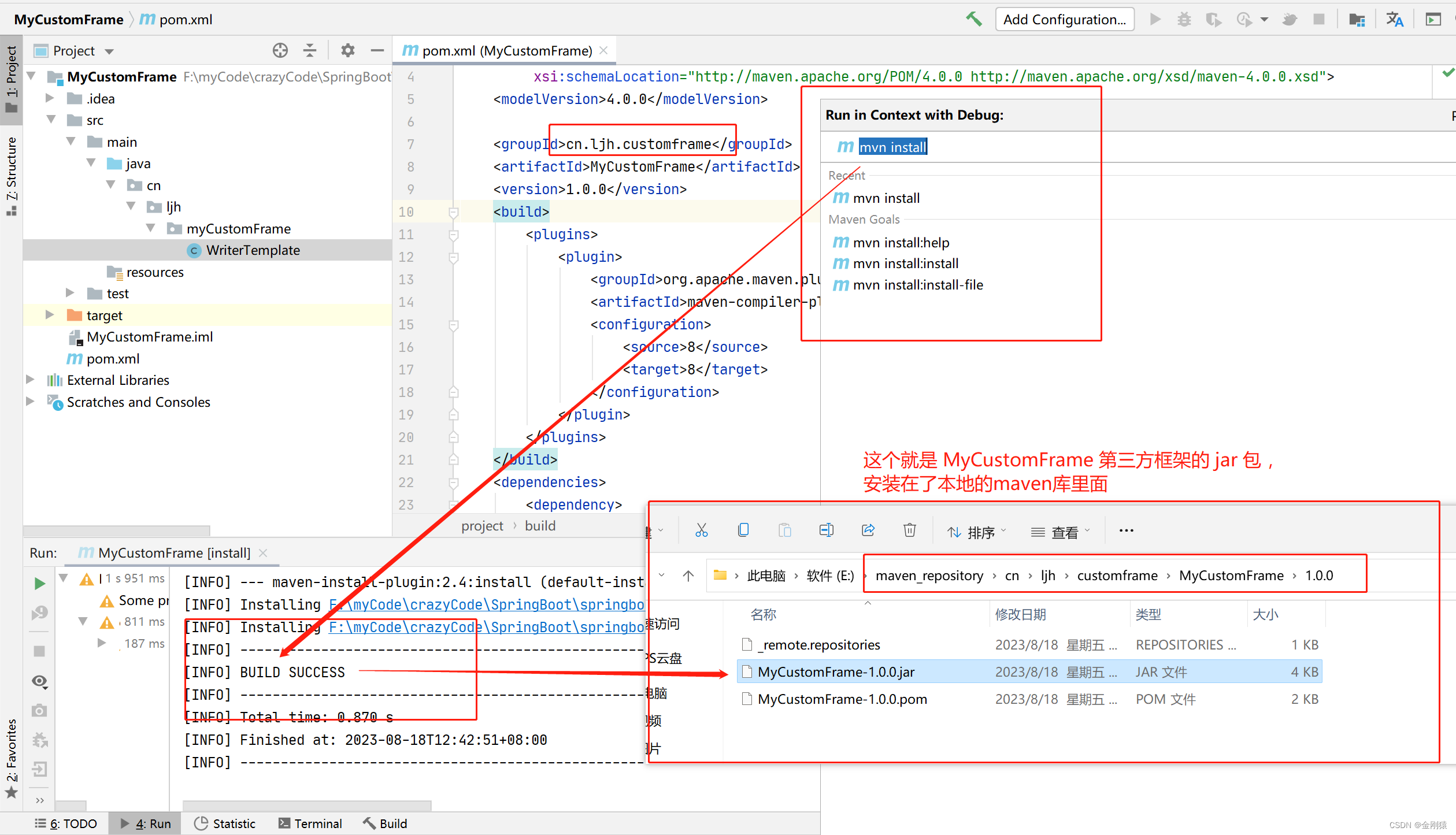Click the Debug bug icon in toolbar
Viewport: 1456px width, 835px height.
1184,20
